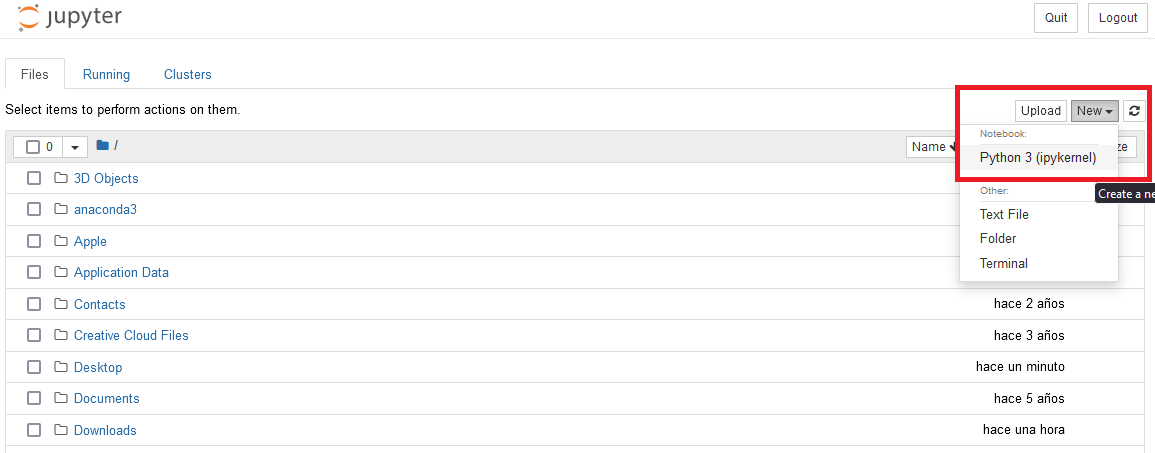The image size is (1155, 453).
Task: Toggle the select-all items checkbox
Action: point(33,147)
